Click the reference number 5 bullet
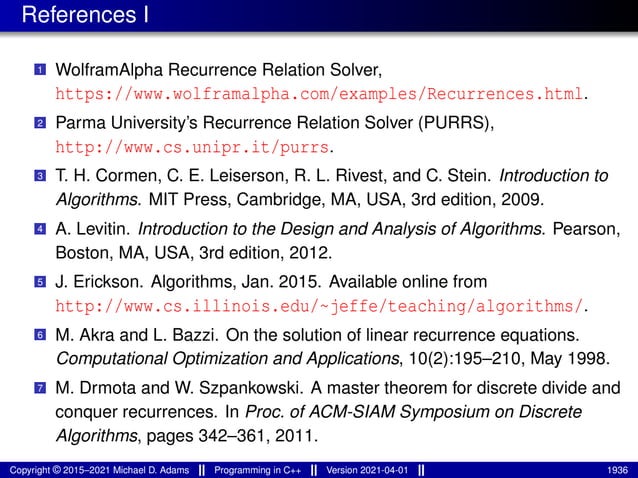This screenshot has width=638, height=478. coord(40,282)
